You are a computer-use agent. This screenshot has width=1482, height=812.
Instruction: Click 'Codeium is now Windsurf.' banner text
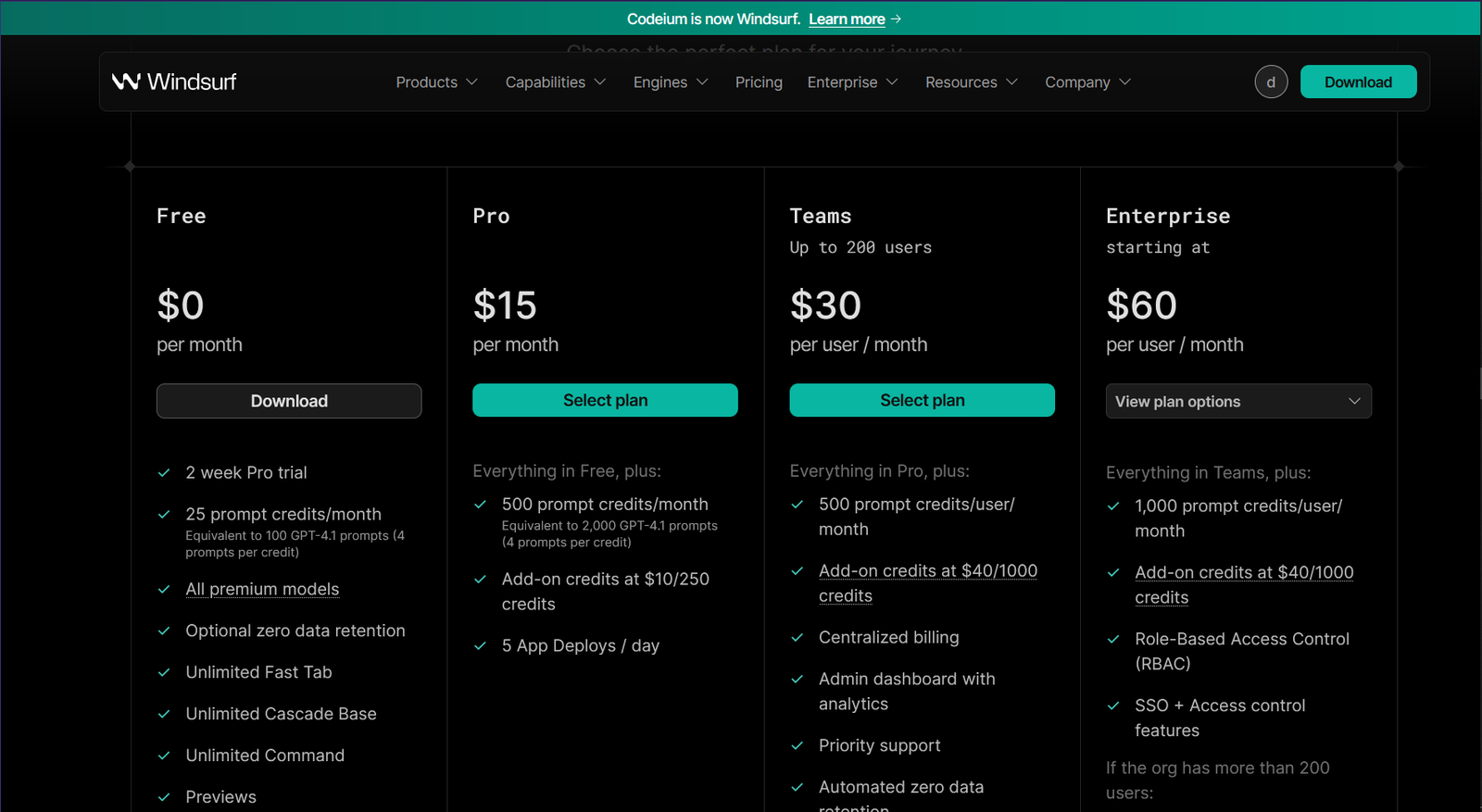(713, 19)
